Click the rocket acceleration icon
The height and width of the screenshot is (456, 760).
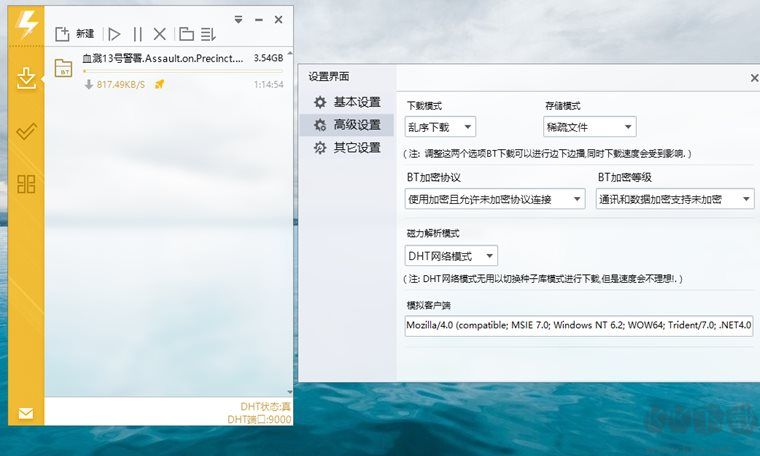[x=159, y=84]
